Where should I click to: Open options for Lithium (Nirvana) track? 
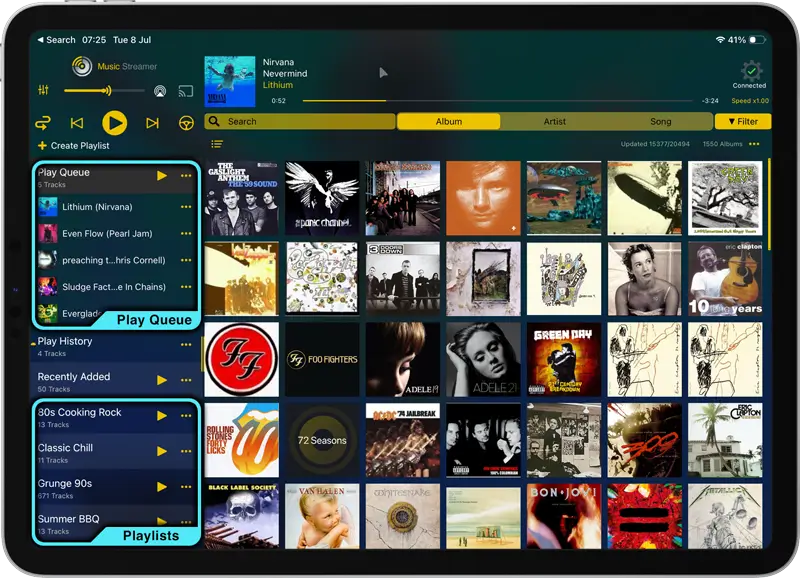tap(186, 207)
